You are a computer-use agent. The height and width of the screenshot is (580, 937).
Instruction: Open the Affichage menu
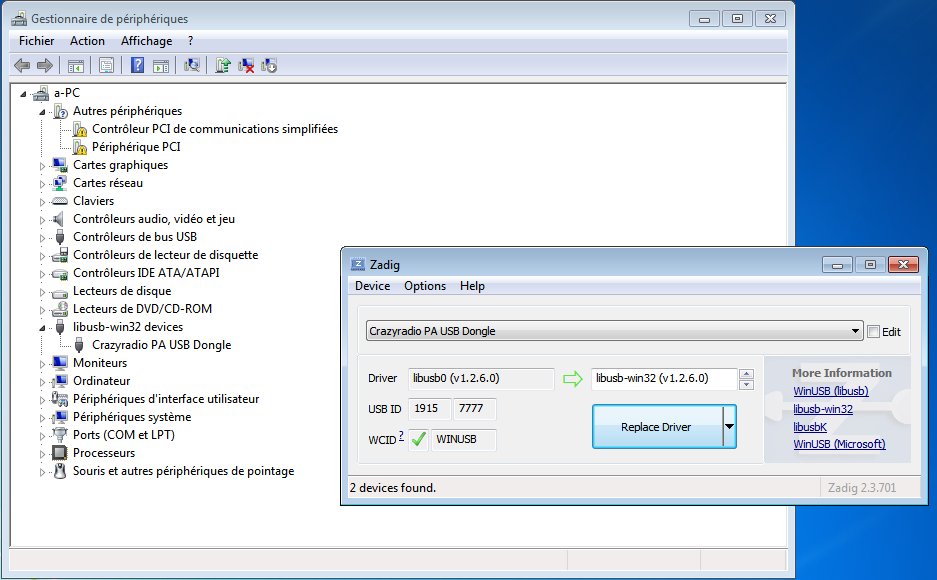point(146,41)
